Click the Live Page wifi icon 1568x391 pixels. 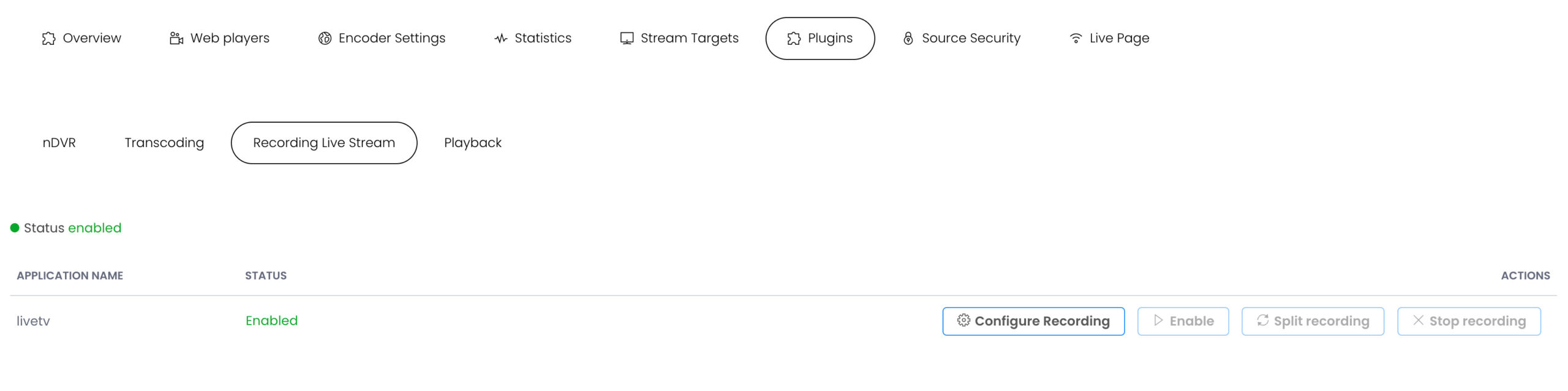click(1076, 39)
